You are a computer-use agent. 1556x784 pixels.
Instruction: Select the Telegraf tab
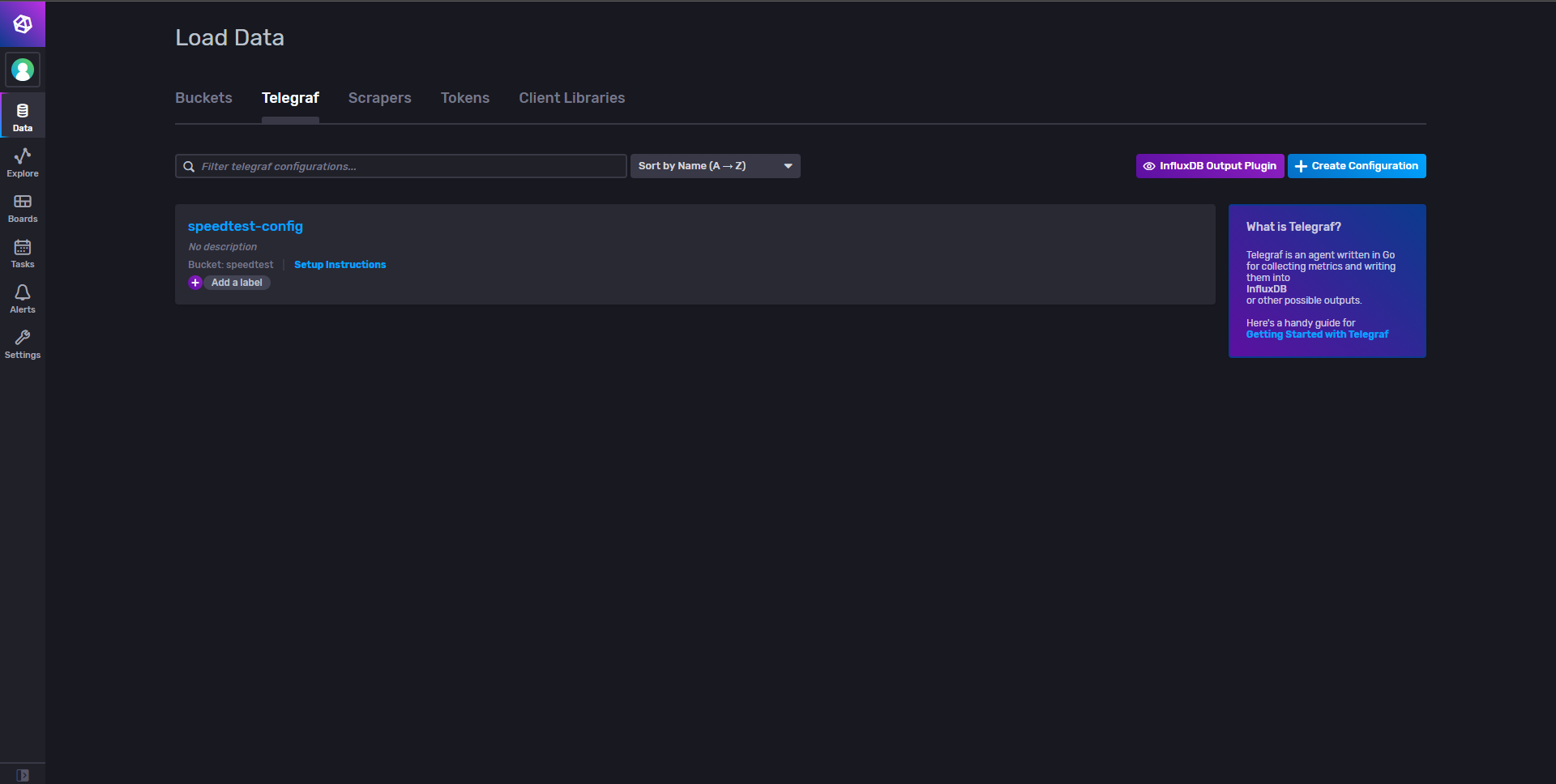(290, 98)
